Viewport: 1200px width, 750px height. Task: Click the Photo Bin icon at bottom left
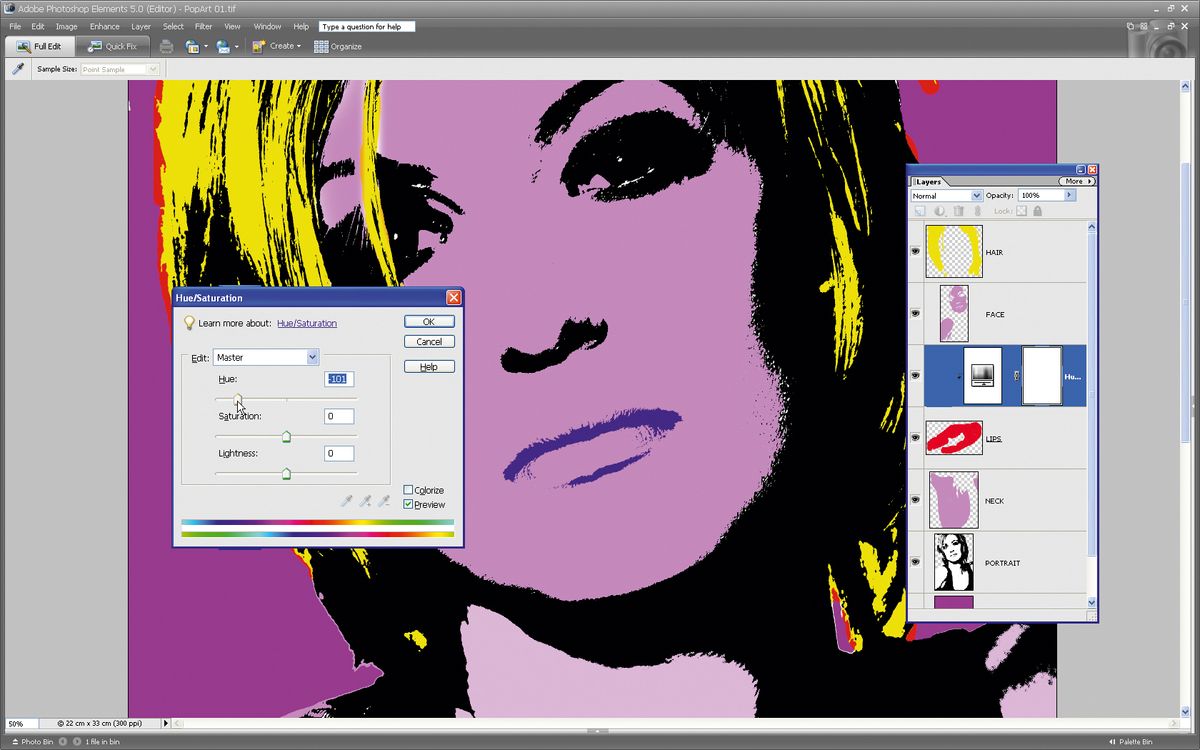(x=28, y=742)
